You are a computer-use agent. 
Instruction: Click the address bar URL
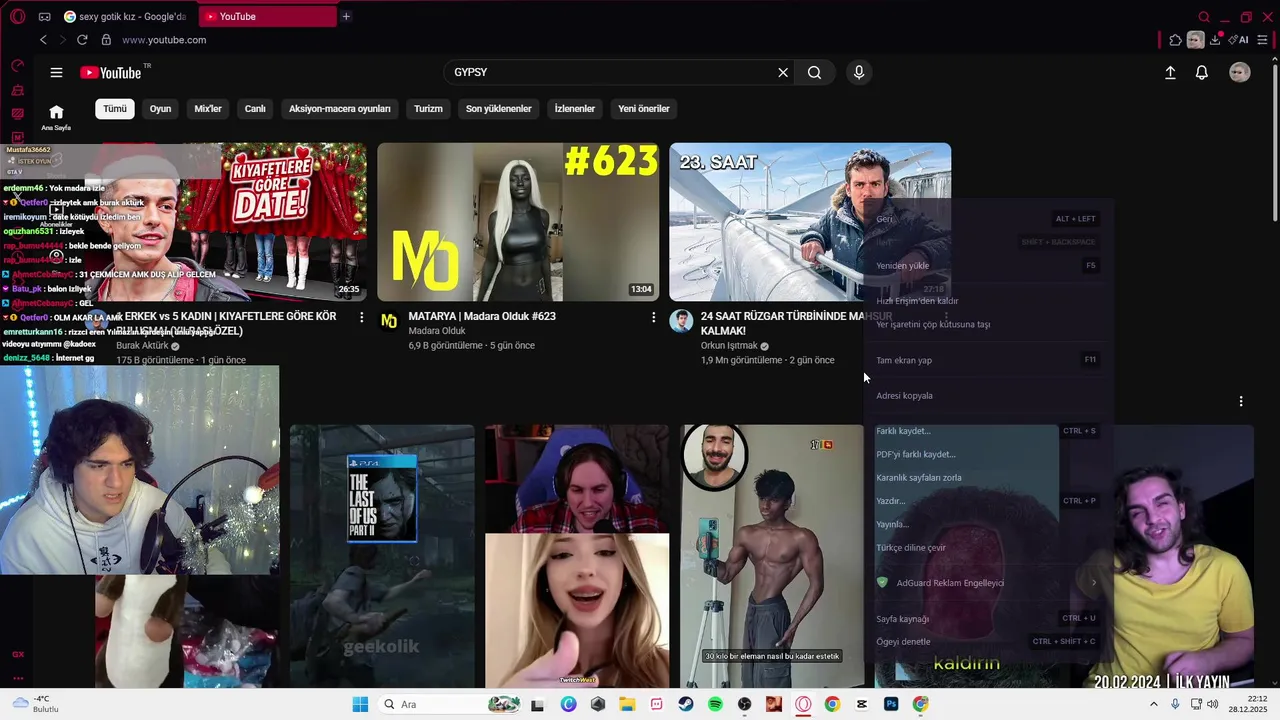(x=164, y=40)
